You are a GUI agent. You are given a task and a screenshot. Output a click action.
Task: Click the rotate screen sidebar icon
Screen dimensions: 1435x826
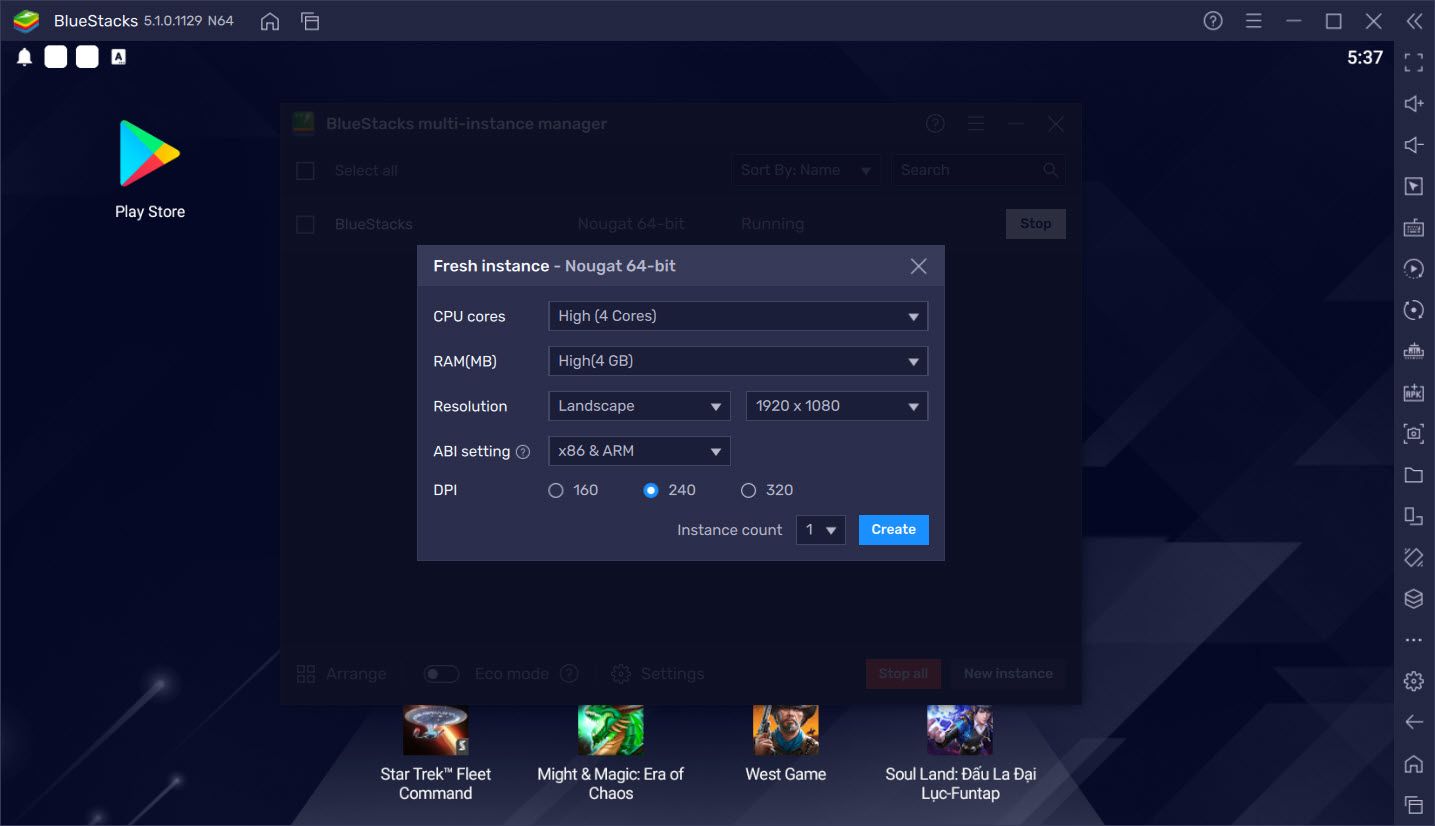pyautogui.click(x=1413, y=516)
